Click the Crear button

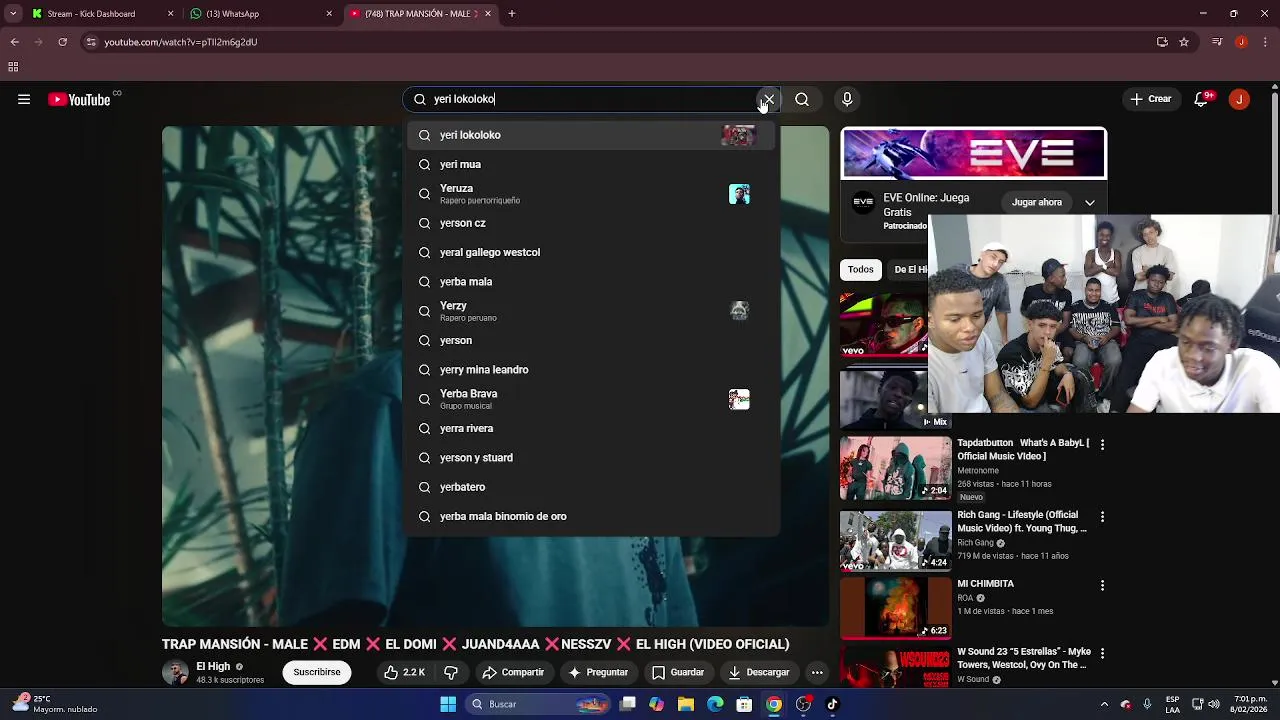[1150, 99]
